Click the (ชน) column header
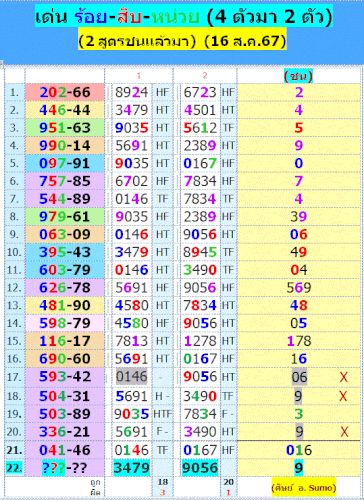The height and width of the screenshot is (500, 364). click(298, 76)
